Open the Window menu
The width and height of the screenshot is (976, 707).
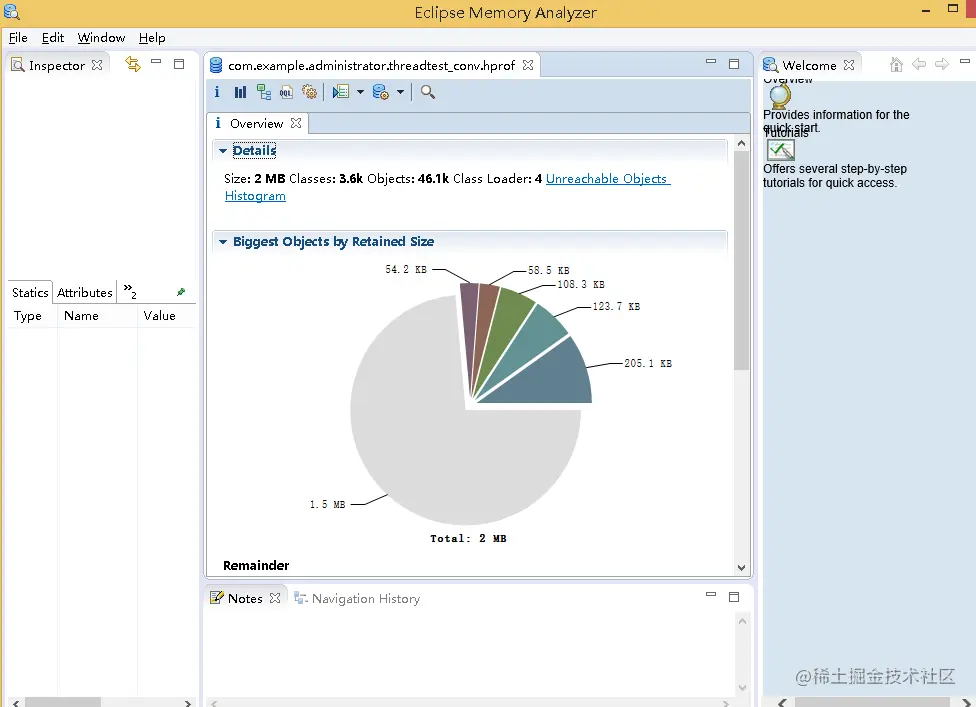coord(101,38)
